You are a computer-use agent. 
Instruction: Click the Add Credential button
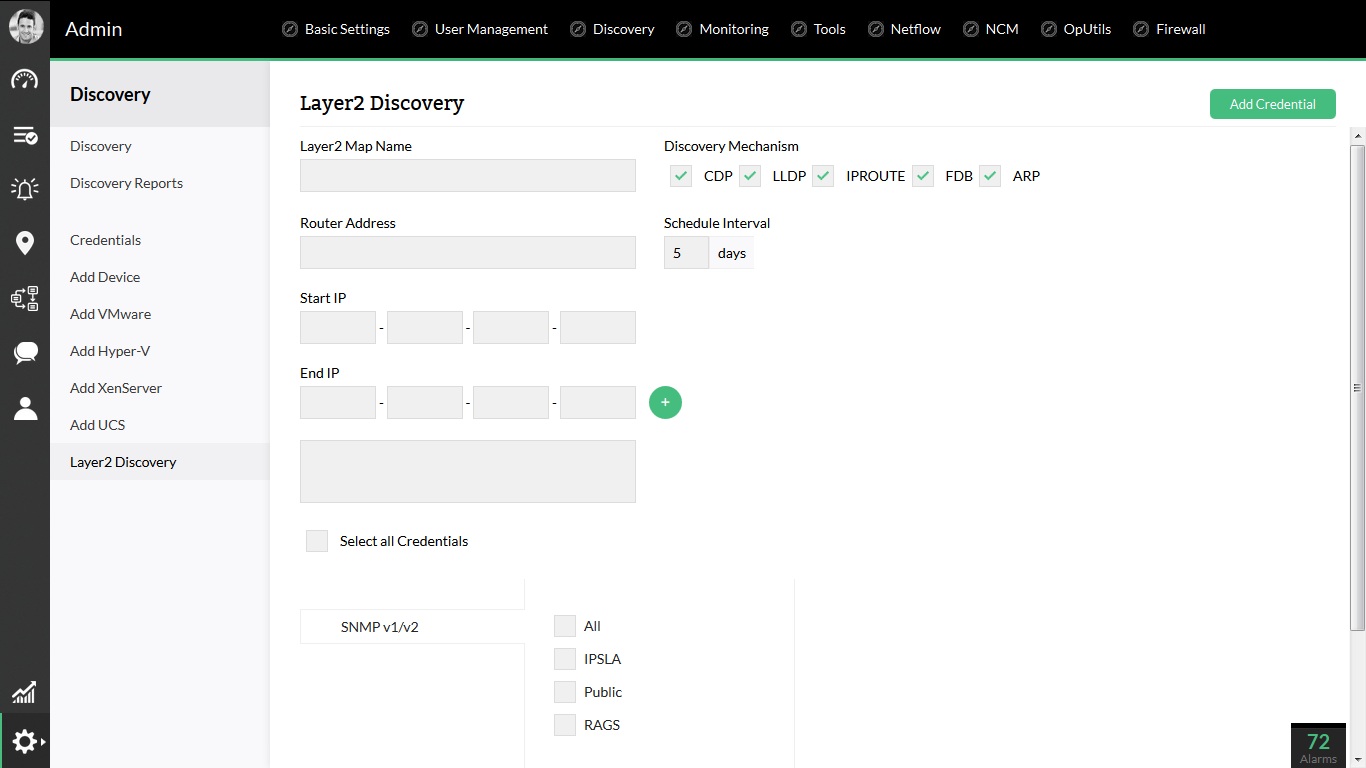[x=1272, y=104]
